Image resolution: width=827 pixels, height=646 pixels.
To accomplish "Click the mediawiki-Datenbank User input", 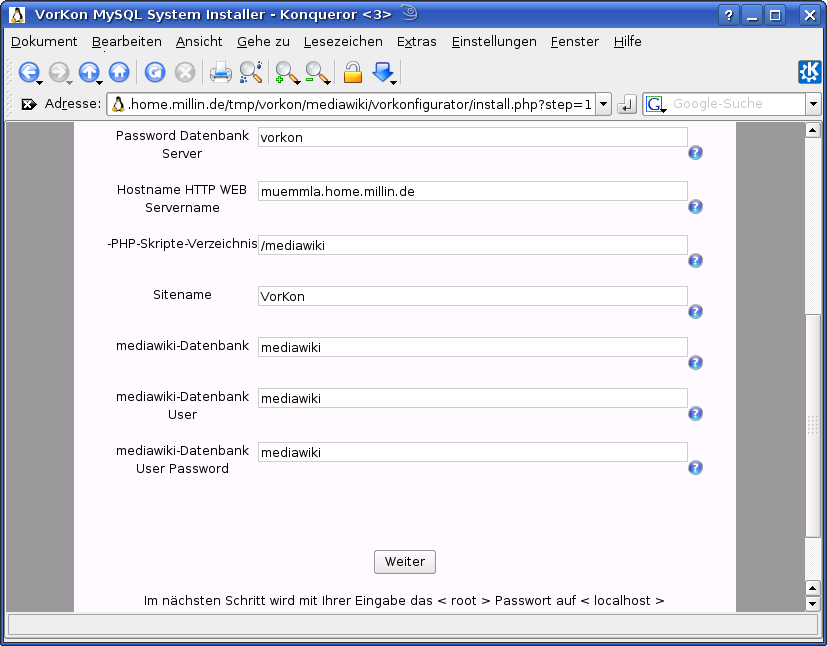I will pyautogui.click(x=473, y=398).
